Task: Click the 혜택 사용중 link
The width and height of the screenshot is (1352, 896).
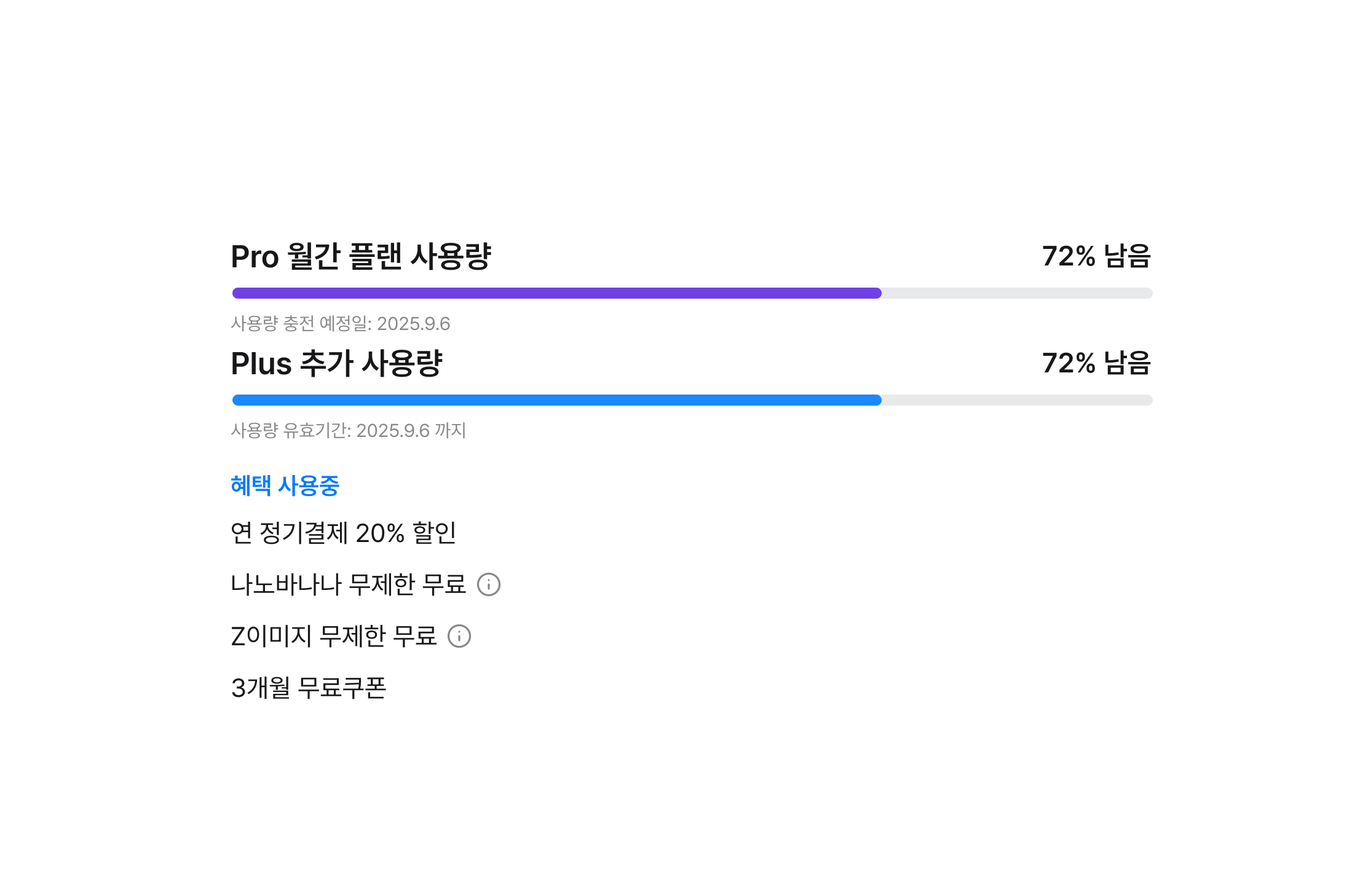Action: (285, 485)
